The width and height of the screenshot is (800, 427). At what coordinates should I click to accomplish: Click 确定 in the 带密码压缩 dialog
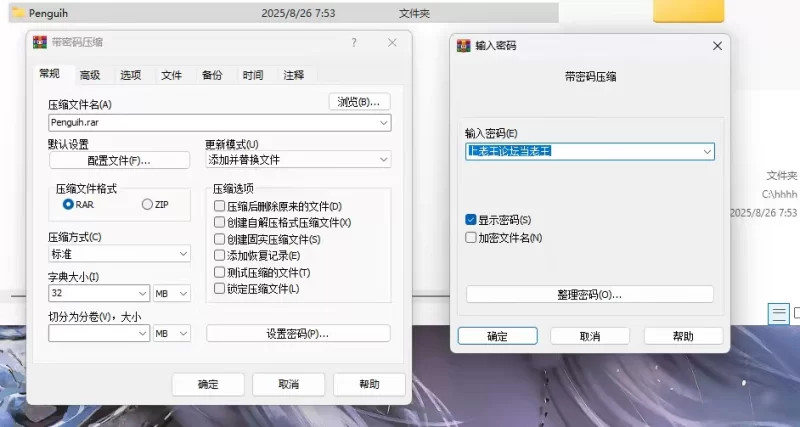[x=208, y=384]
